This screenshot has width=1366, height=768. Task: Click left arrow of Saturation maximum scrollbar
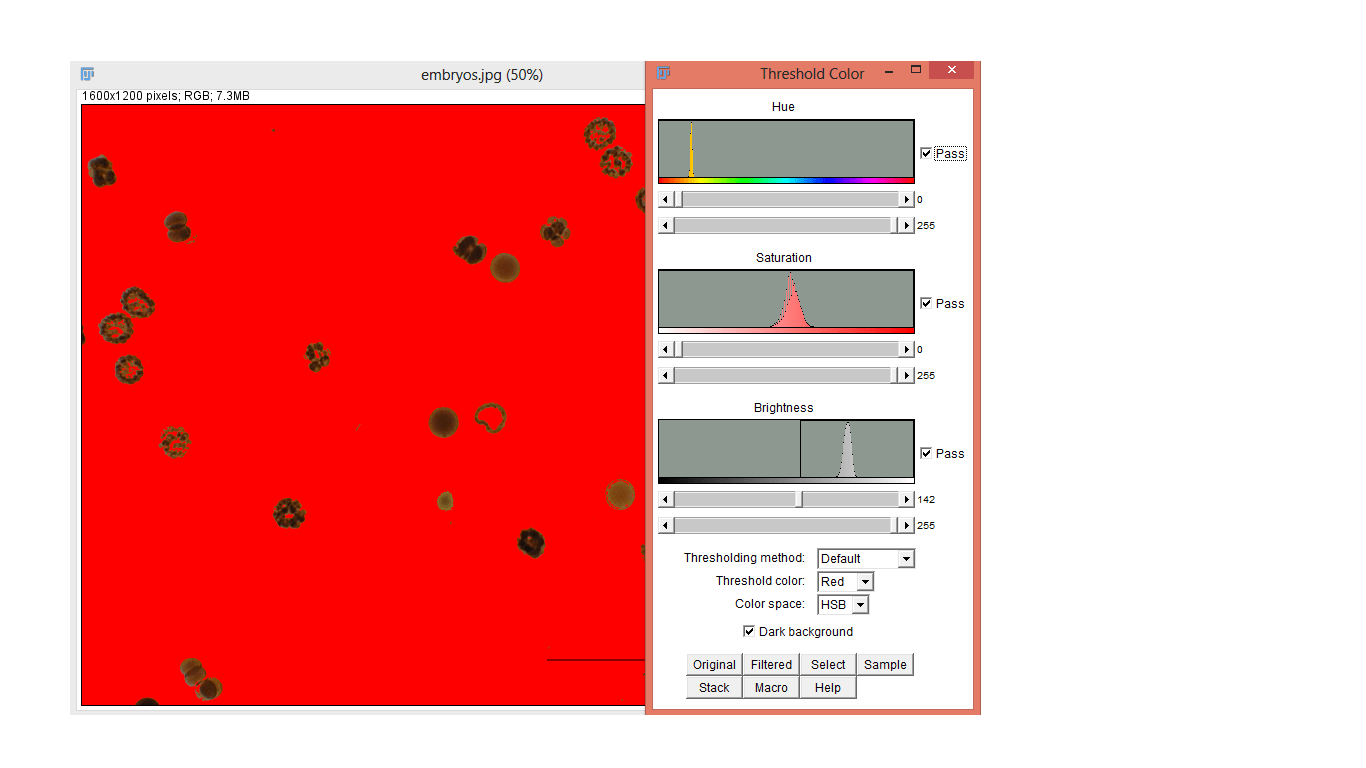pyautogui.click(x=665, y=374)
